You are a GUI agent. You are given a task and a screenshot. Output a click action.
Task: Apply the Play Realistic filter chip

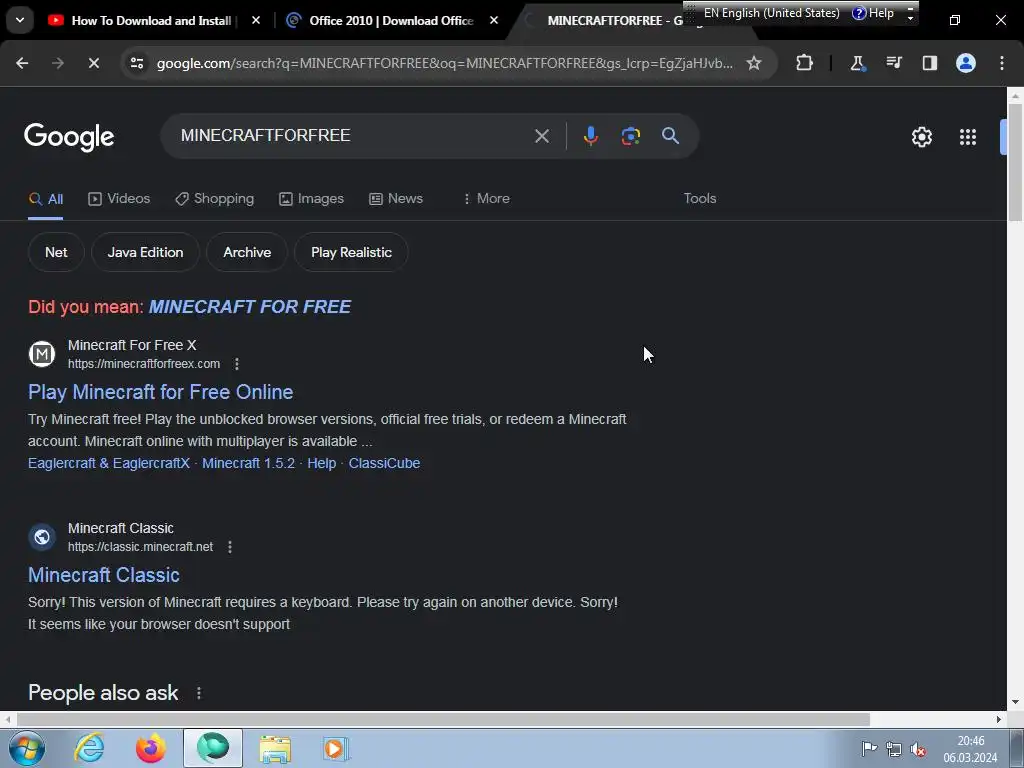351,252
